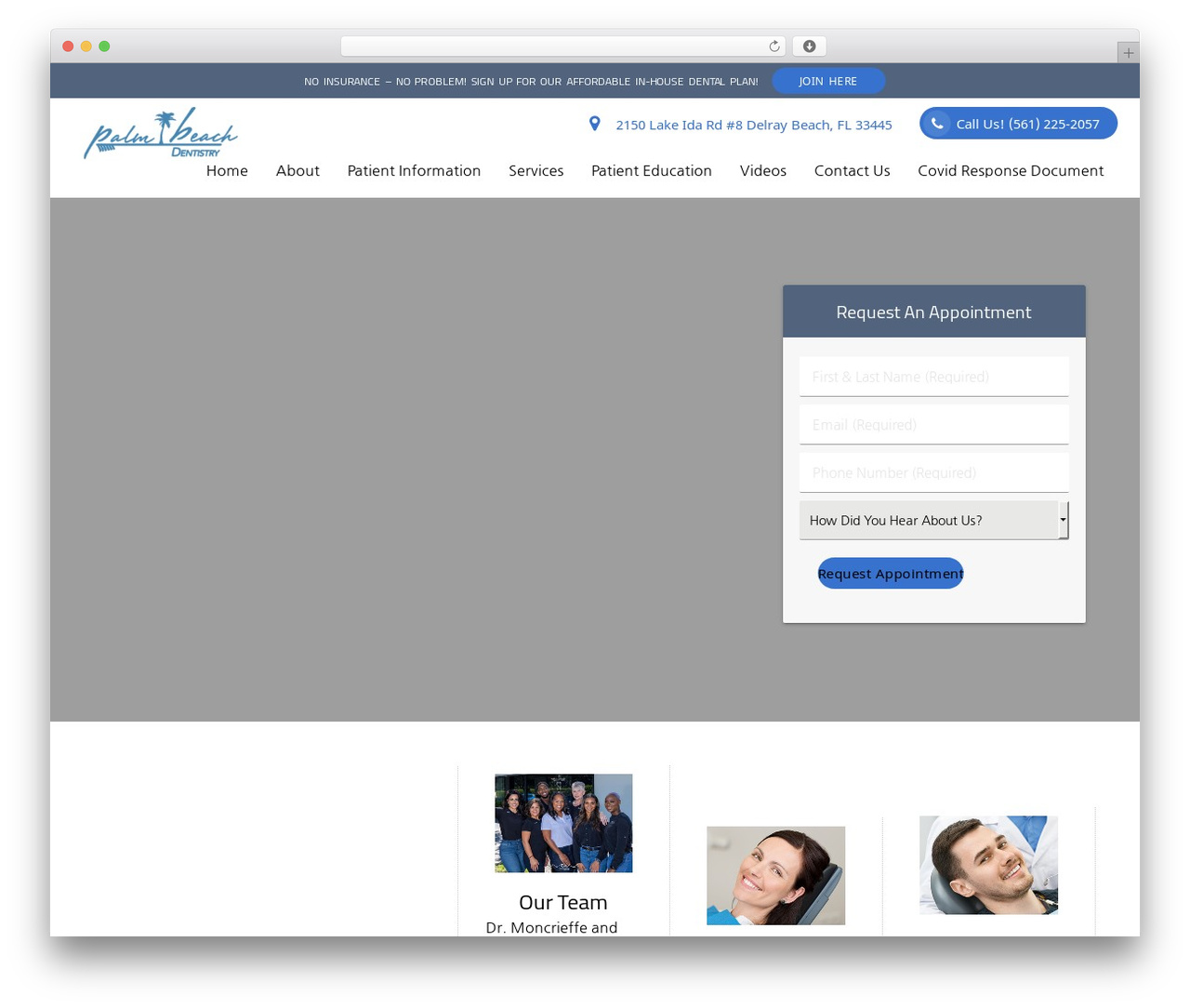Open the About menu
This screenshot has width=1190, height=1008.
(297, 171)
